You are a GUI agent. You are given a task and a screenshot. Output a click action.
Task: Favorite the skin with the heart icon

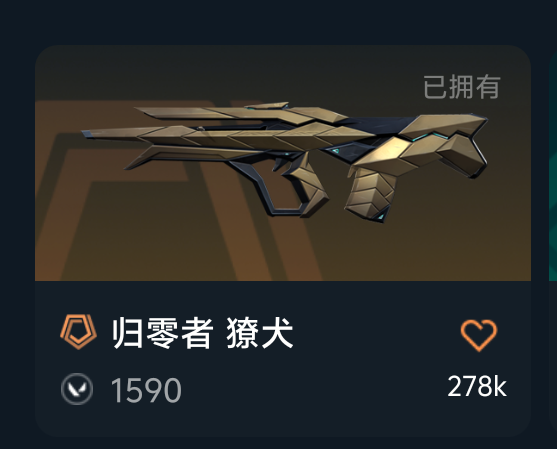tap(478, 335)
